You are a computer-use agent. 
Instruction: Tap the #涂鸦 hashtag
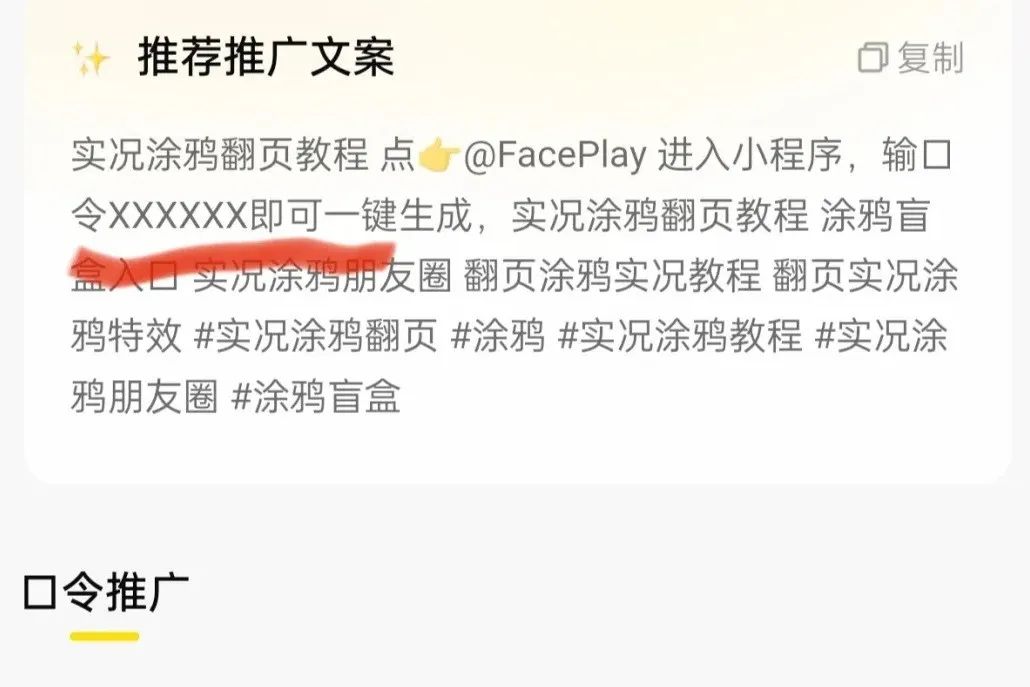498,336
